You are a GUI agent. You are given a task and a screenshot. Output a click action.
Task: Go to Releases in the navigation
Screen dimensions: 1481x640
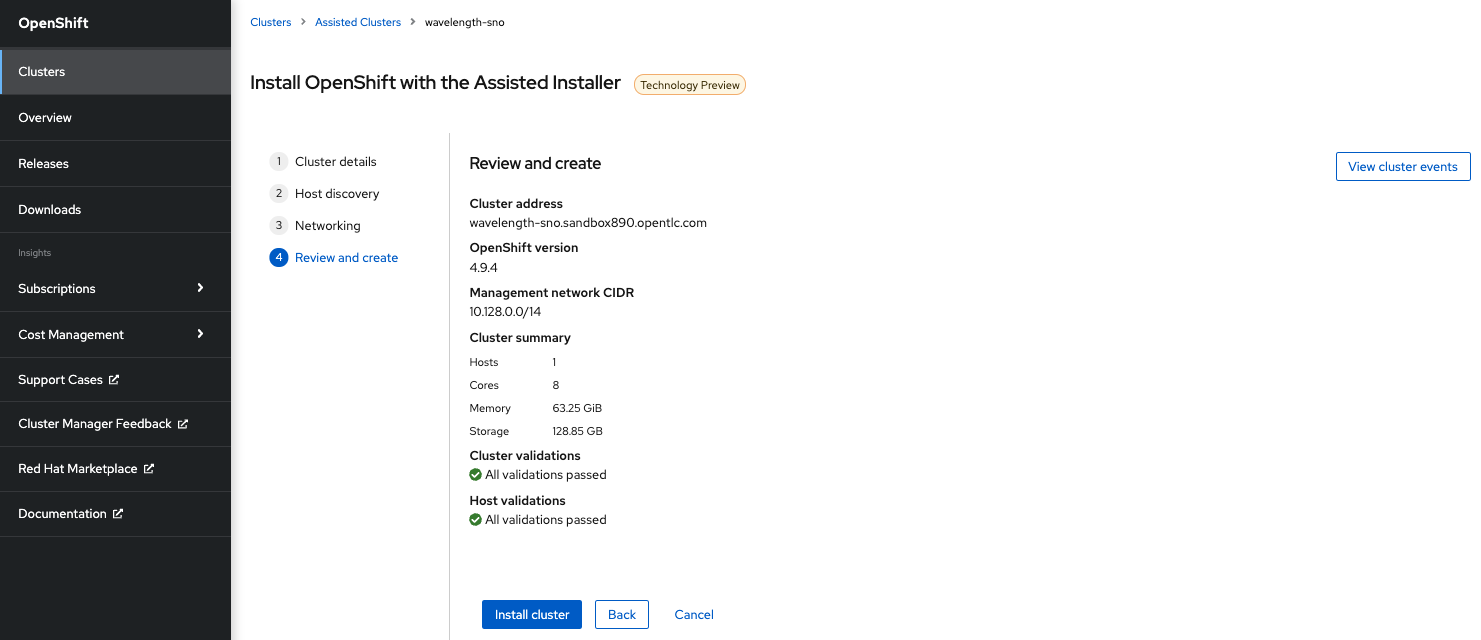coord(43,163)
